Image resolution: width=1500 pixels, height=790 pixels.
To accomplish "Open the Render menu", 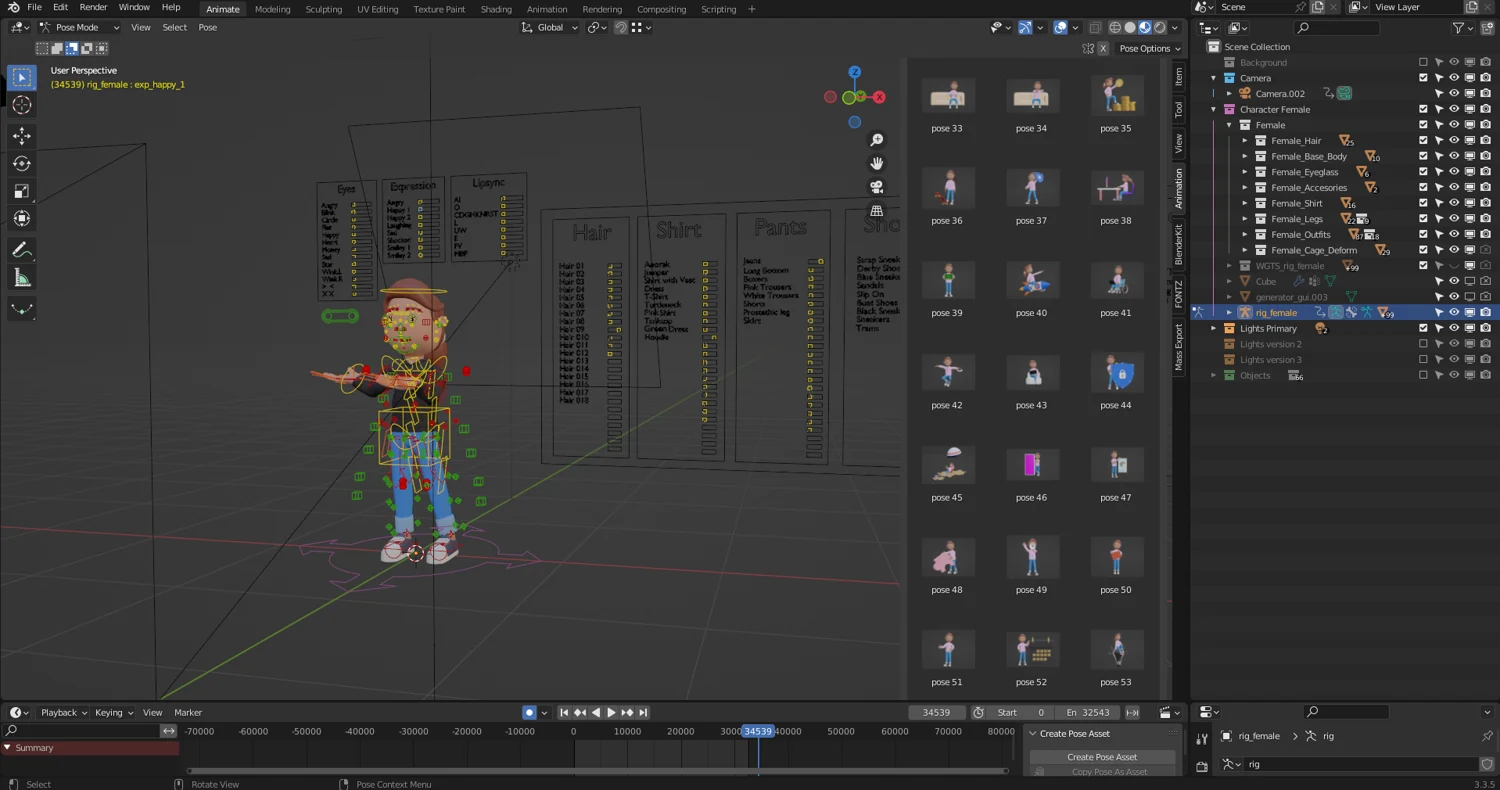I will (x=93, y=7).
